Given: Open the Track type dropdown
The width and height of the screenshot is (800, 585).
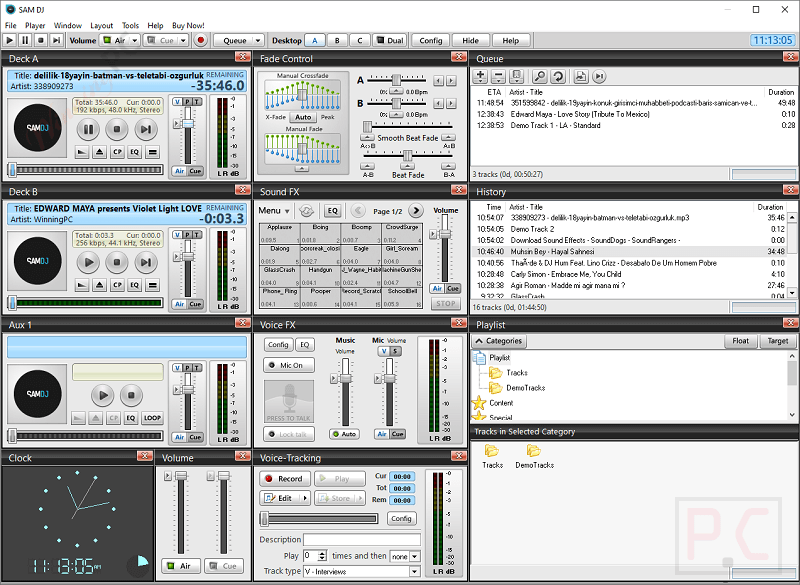Looking at the screenshot, I should pos(415,572).
